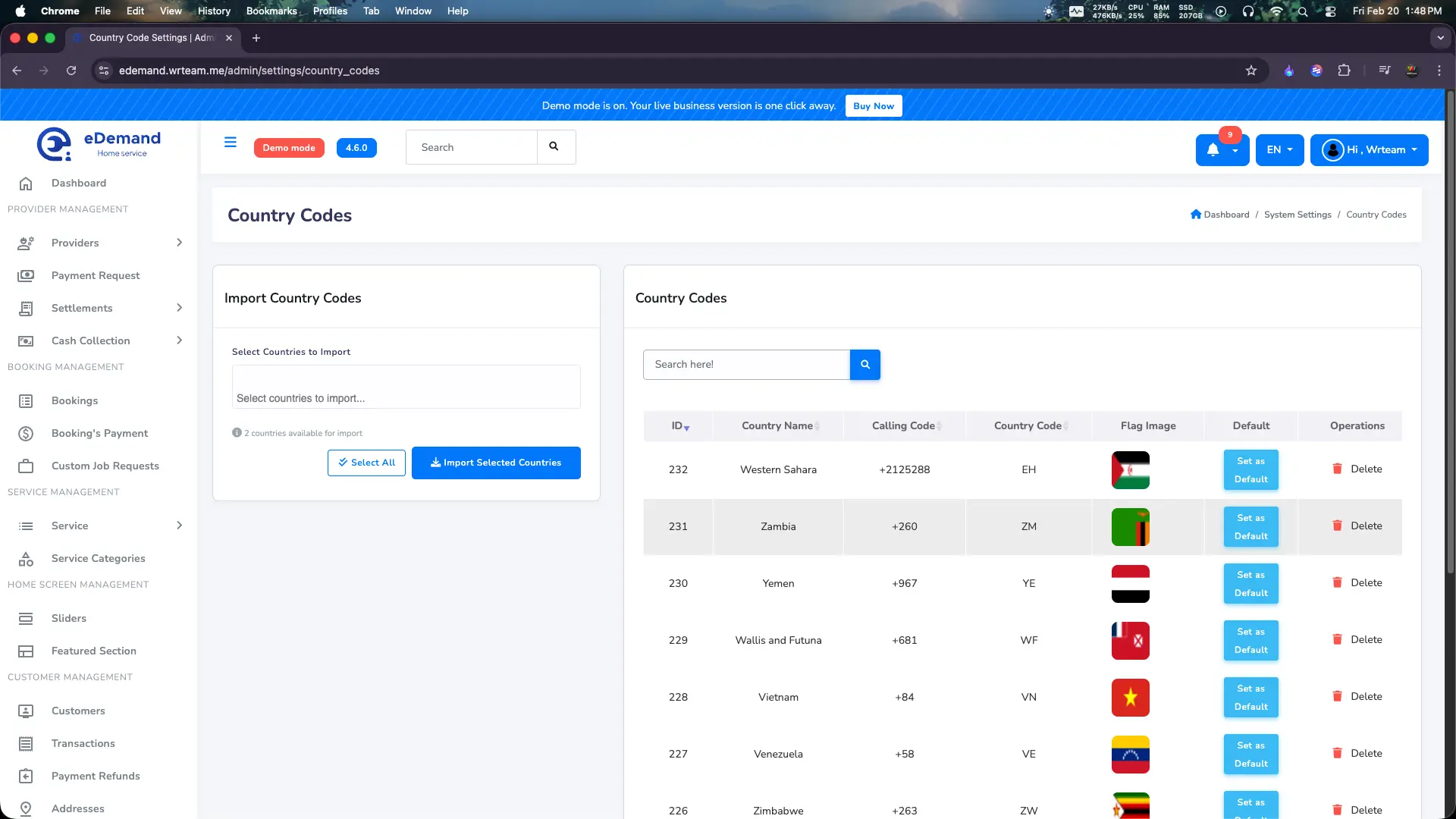Delete Zambia using its trash icon

1337,526
